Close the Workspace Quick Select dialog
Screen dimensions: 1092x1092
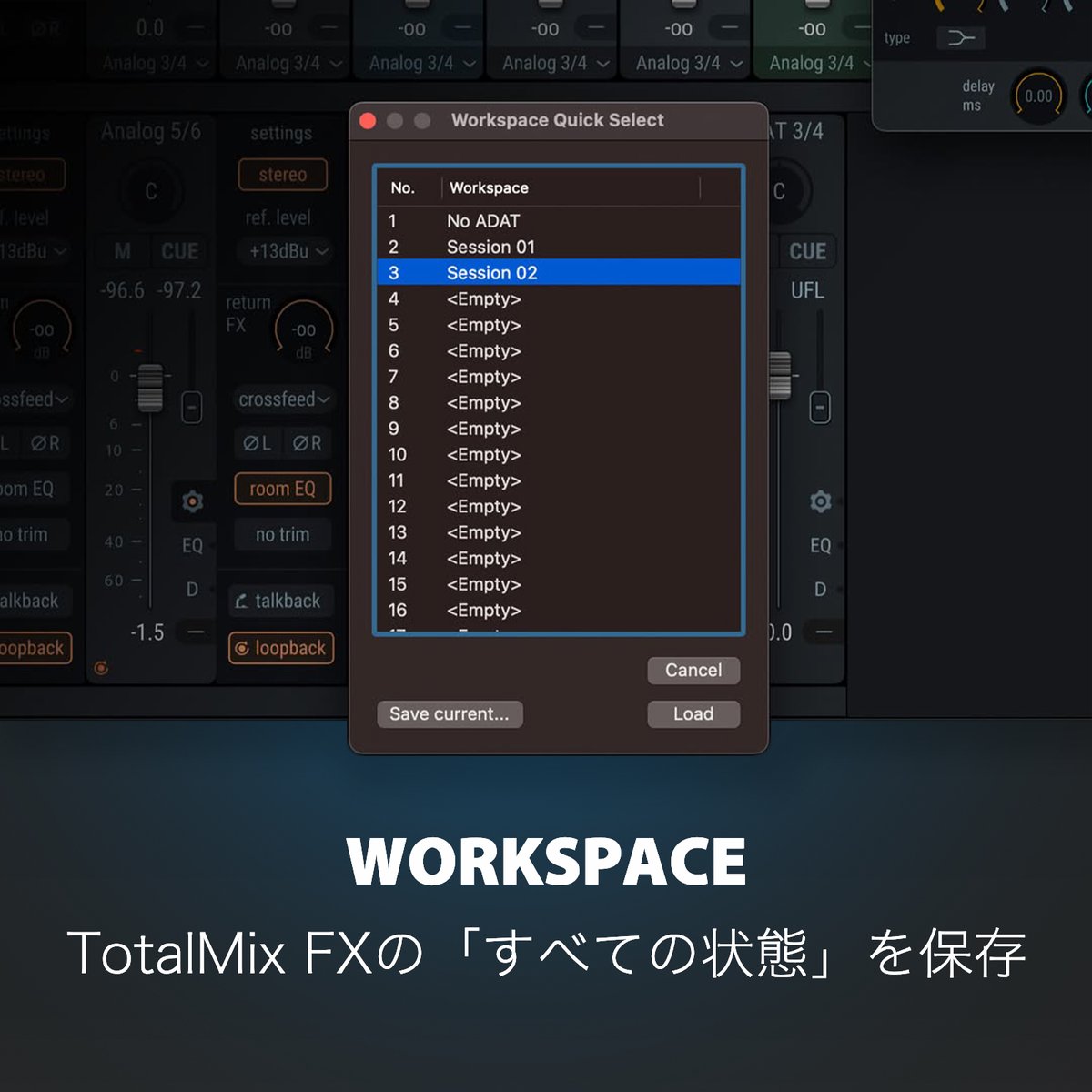coord(369,121)
